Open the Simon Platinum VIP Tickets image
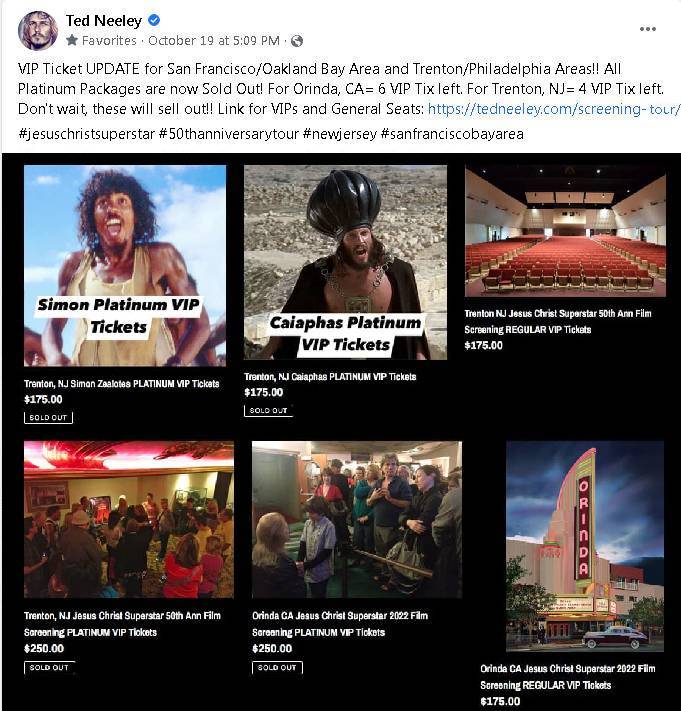 125,266
